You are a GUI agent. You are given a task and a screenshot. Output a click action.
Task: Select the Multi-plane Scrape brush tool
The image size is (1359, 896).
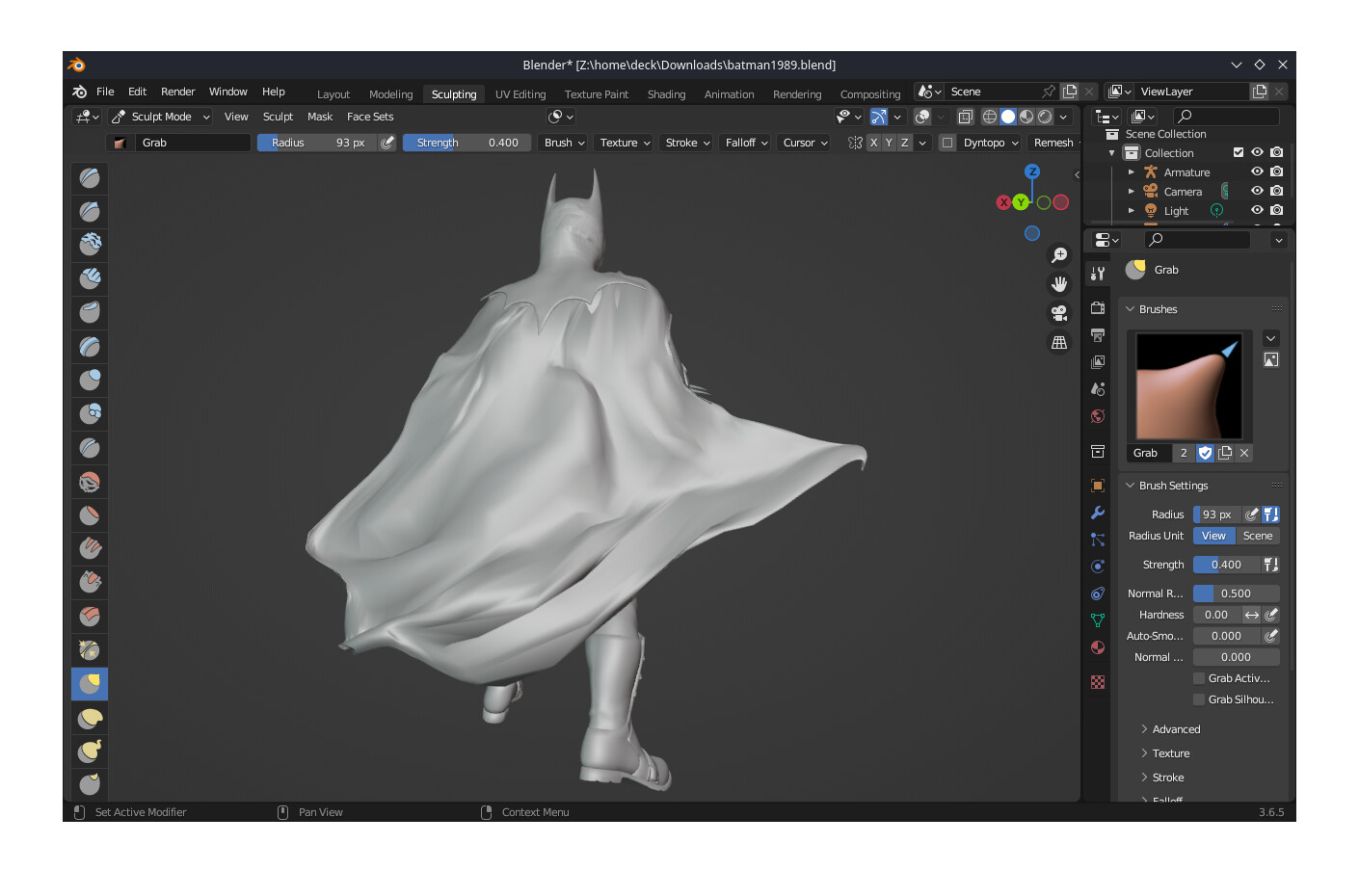click(90, 617)
